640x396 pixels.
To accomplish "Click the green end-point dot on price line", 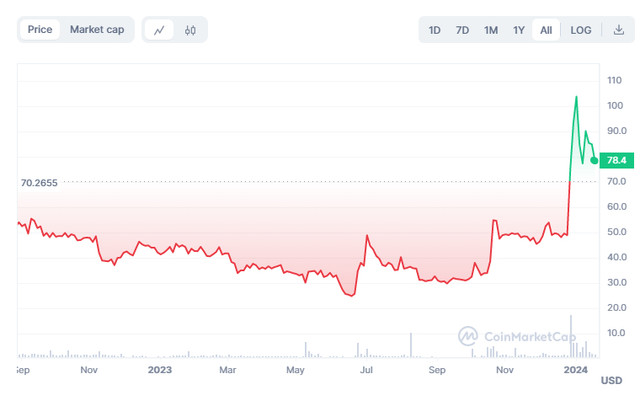I will coord(594,160).
